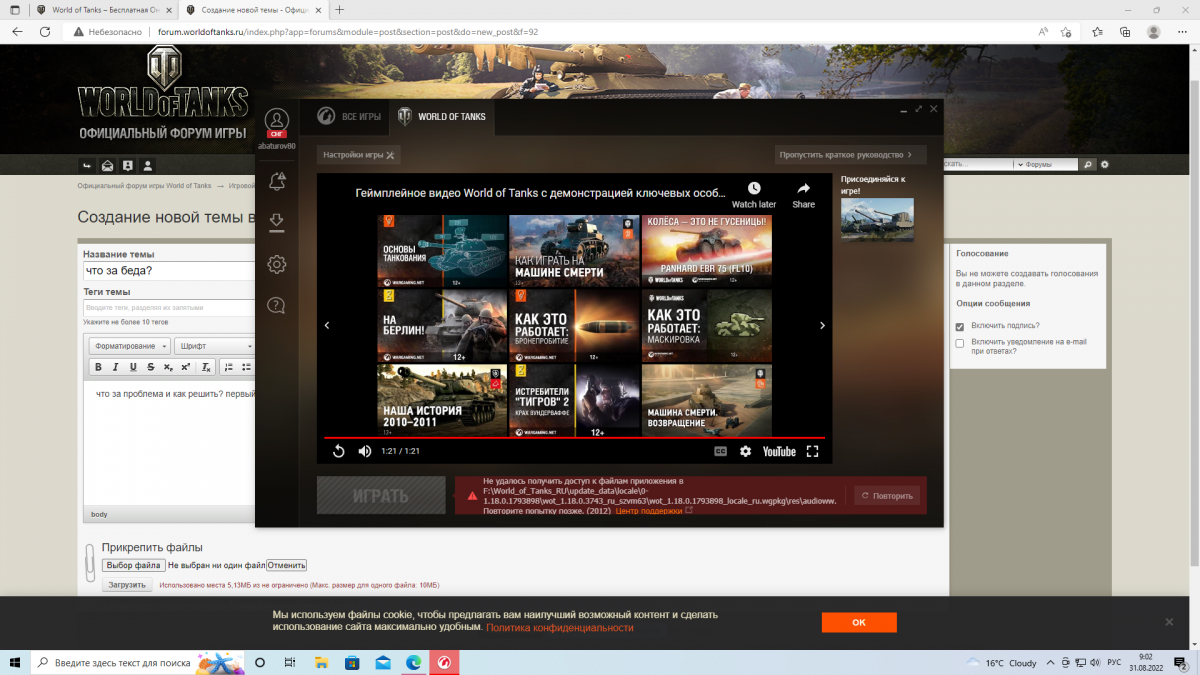The height and width of the screenshot is (675, 1200).
Task: Open a new browser tab with plus
Action: (x=340, y=9)
